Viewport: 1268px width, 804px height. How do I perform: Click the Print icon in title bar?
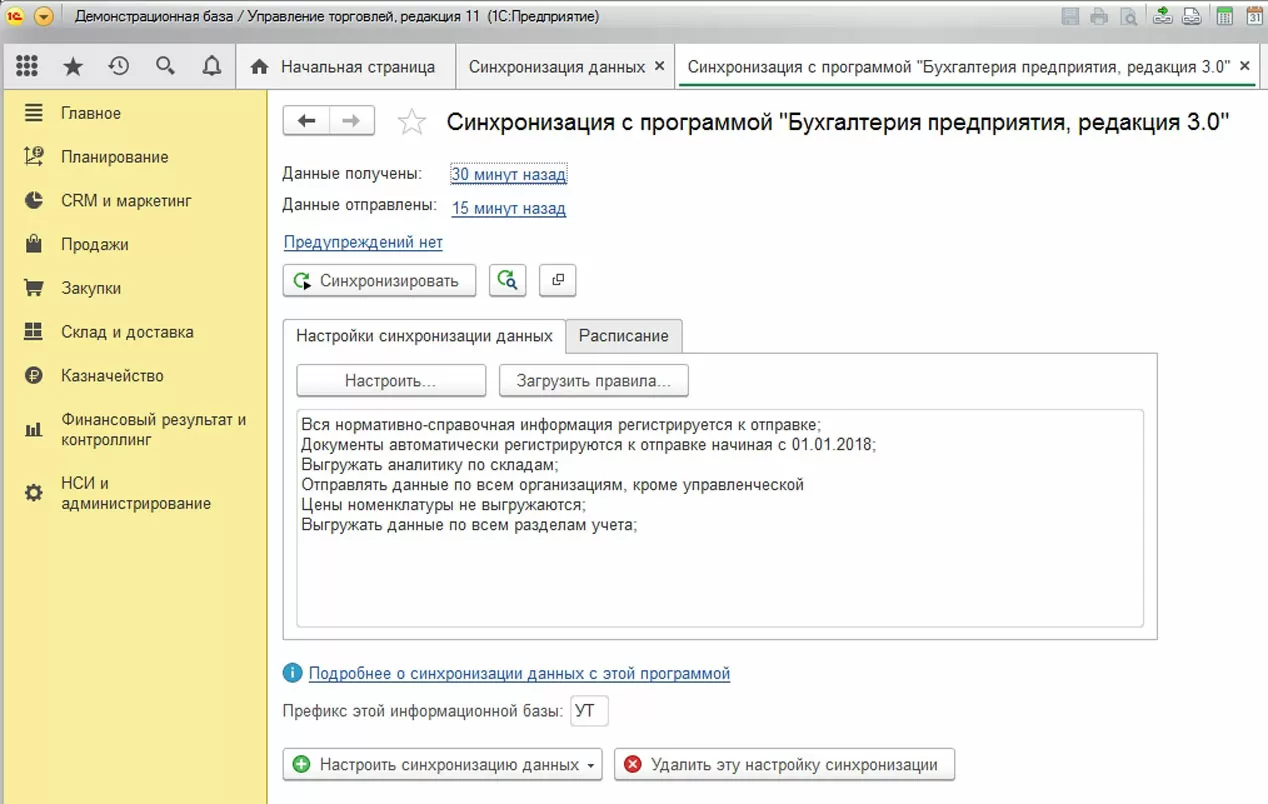click(x=1100, y=16)
